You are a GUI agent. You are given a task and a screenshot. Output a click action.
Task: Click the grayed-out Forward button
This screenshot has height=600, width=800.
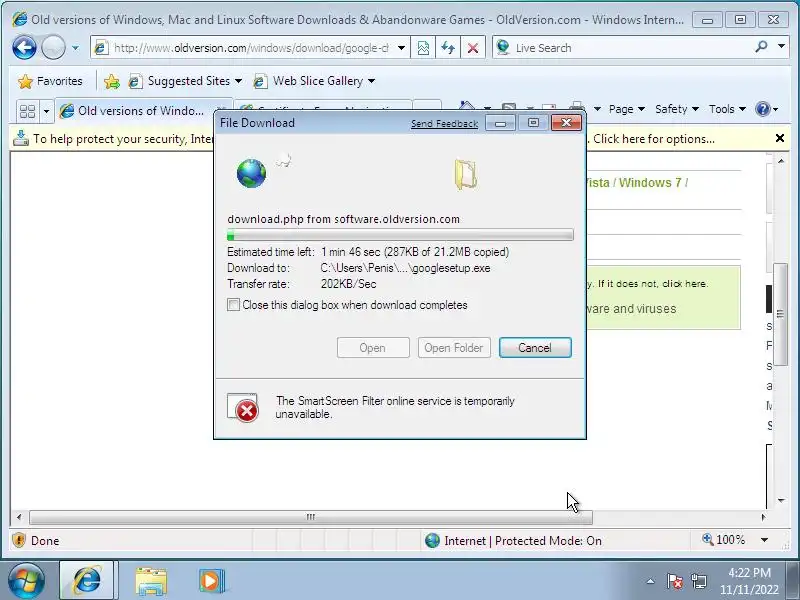pos(53,48)
